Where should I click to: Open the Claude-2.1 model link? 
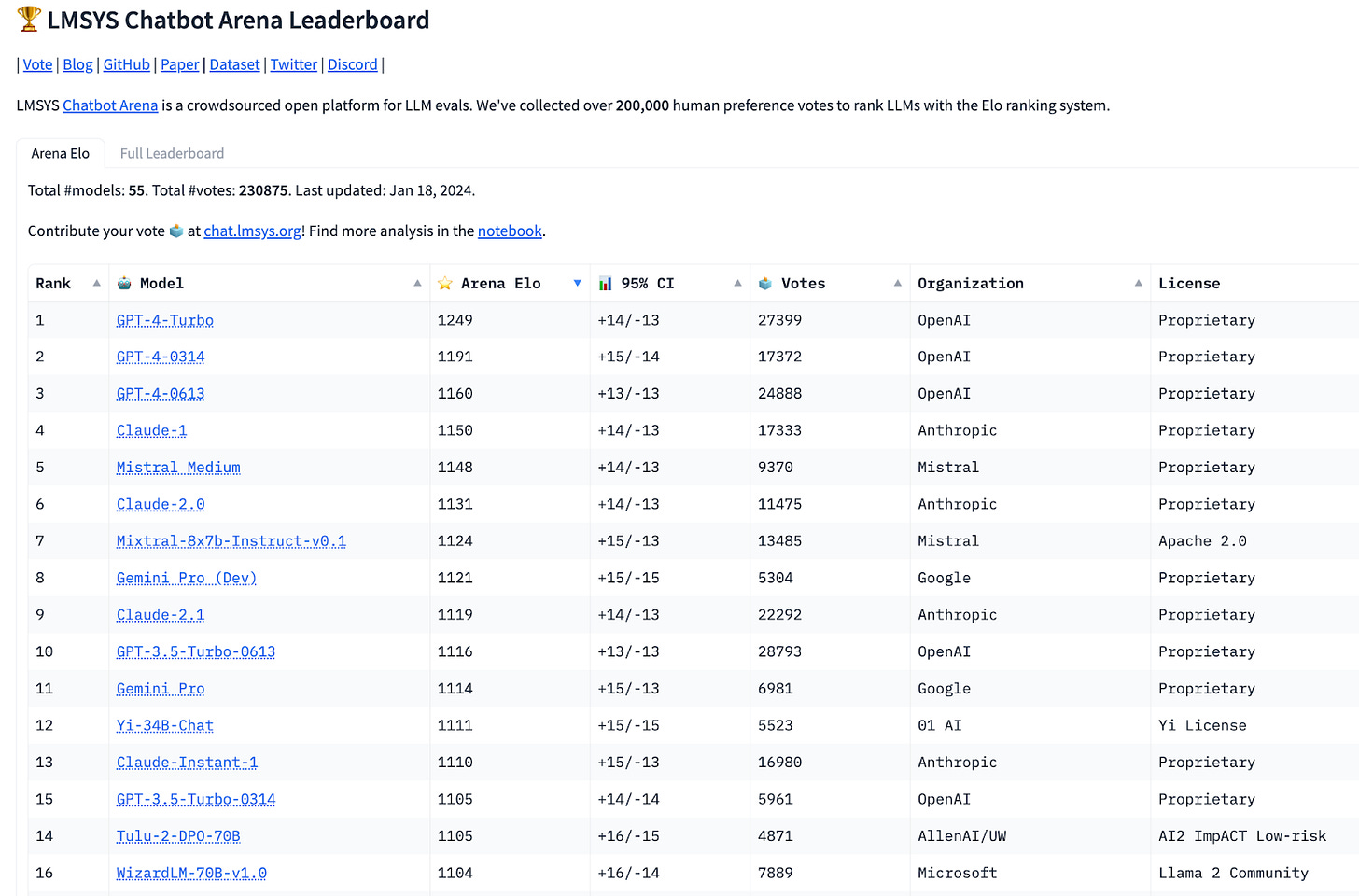pyautogui.click(x=161, y=615)
